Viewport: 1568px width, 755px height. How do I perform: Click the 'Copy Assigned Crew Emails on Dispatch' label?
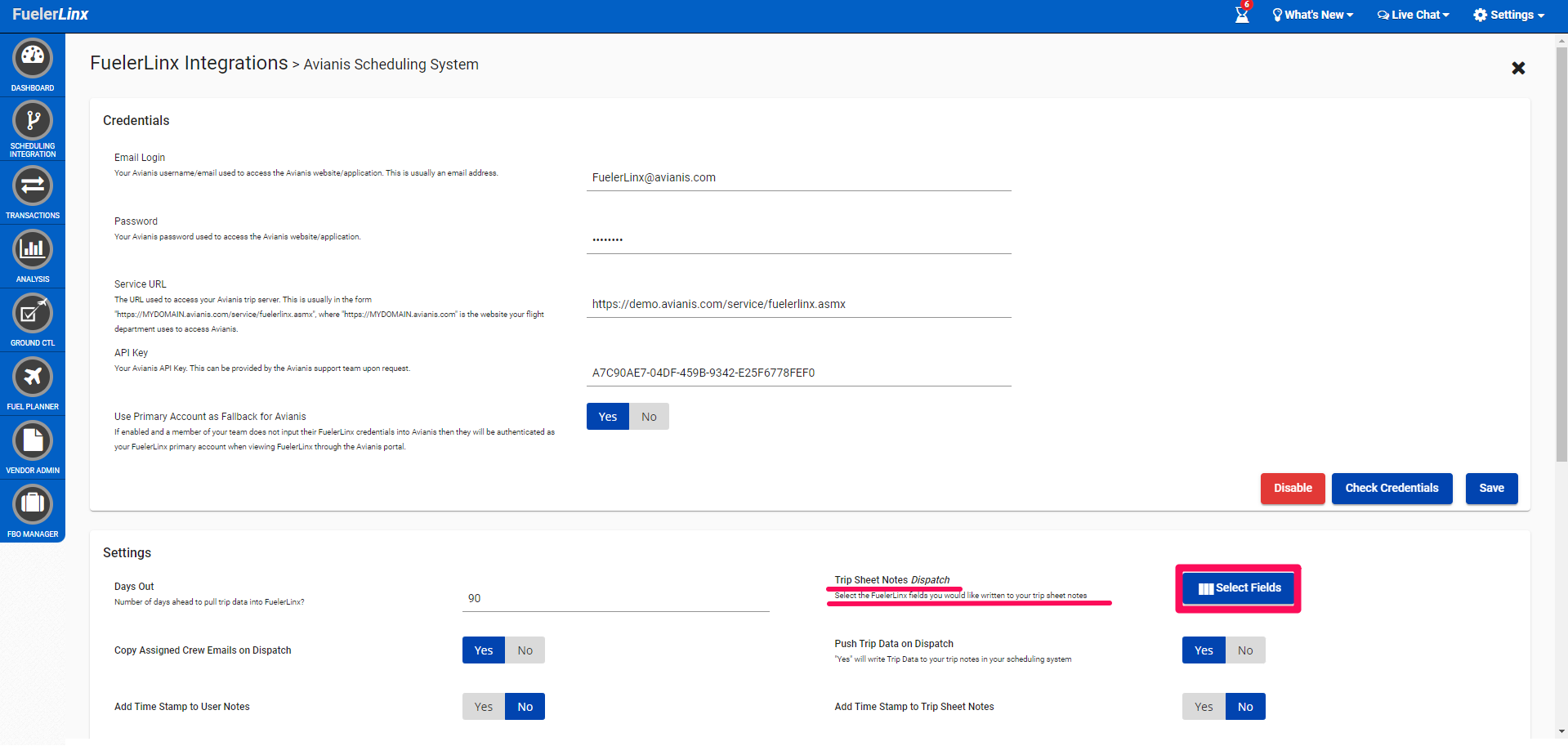(x=203, y=650)
